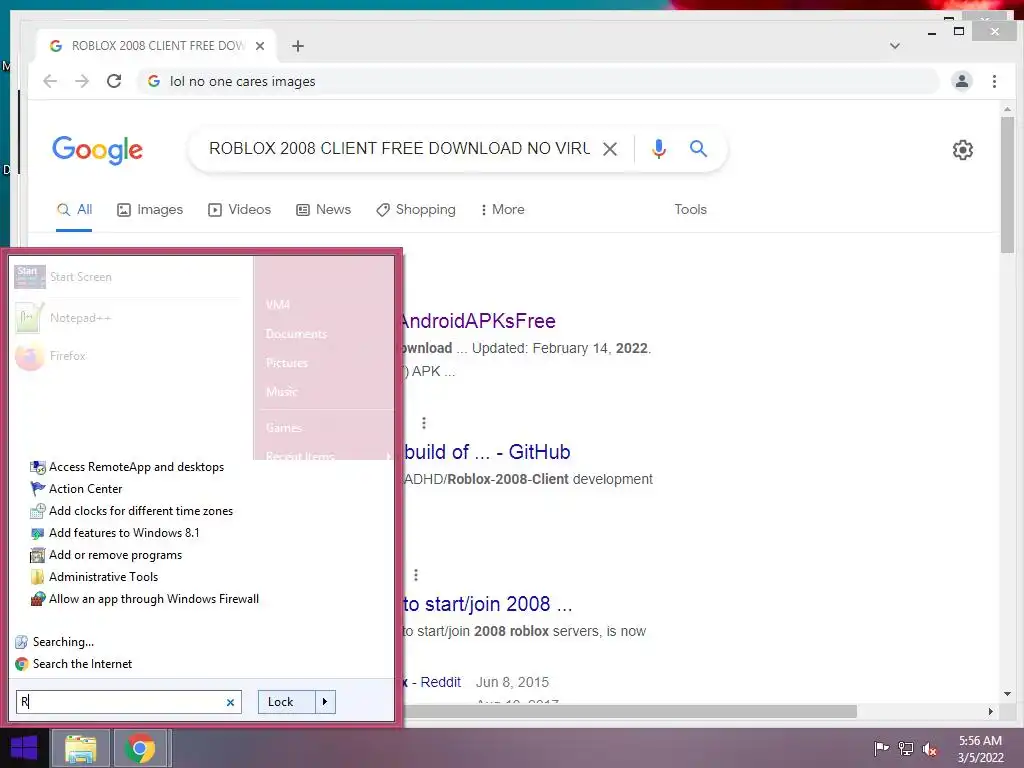The height and width of the screenshot is (768, 1024).
Task: Open the AndroidAPKsFree search result
Action: coord(477,321)
